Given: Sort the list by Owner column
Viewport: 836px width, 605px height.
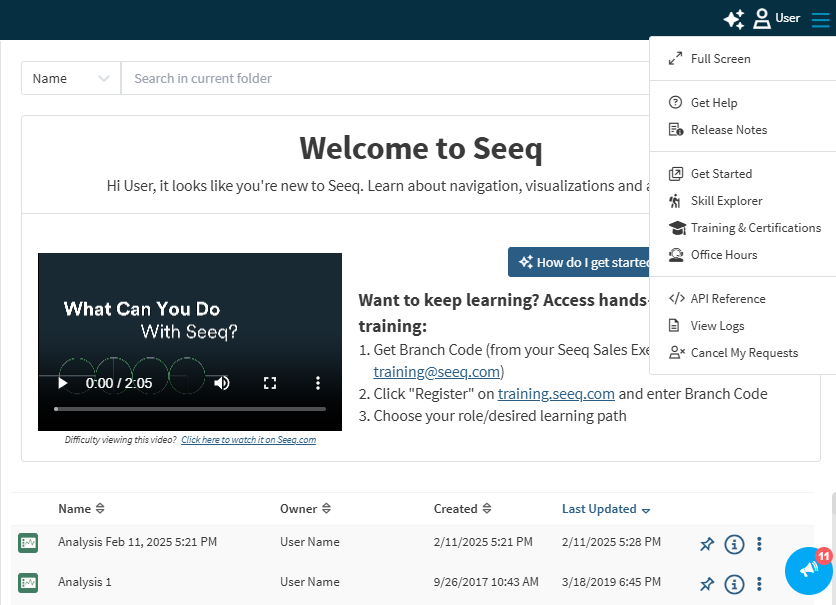Looking at the screenshot, I should coord(305,509).
